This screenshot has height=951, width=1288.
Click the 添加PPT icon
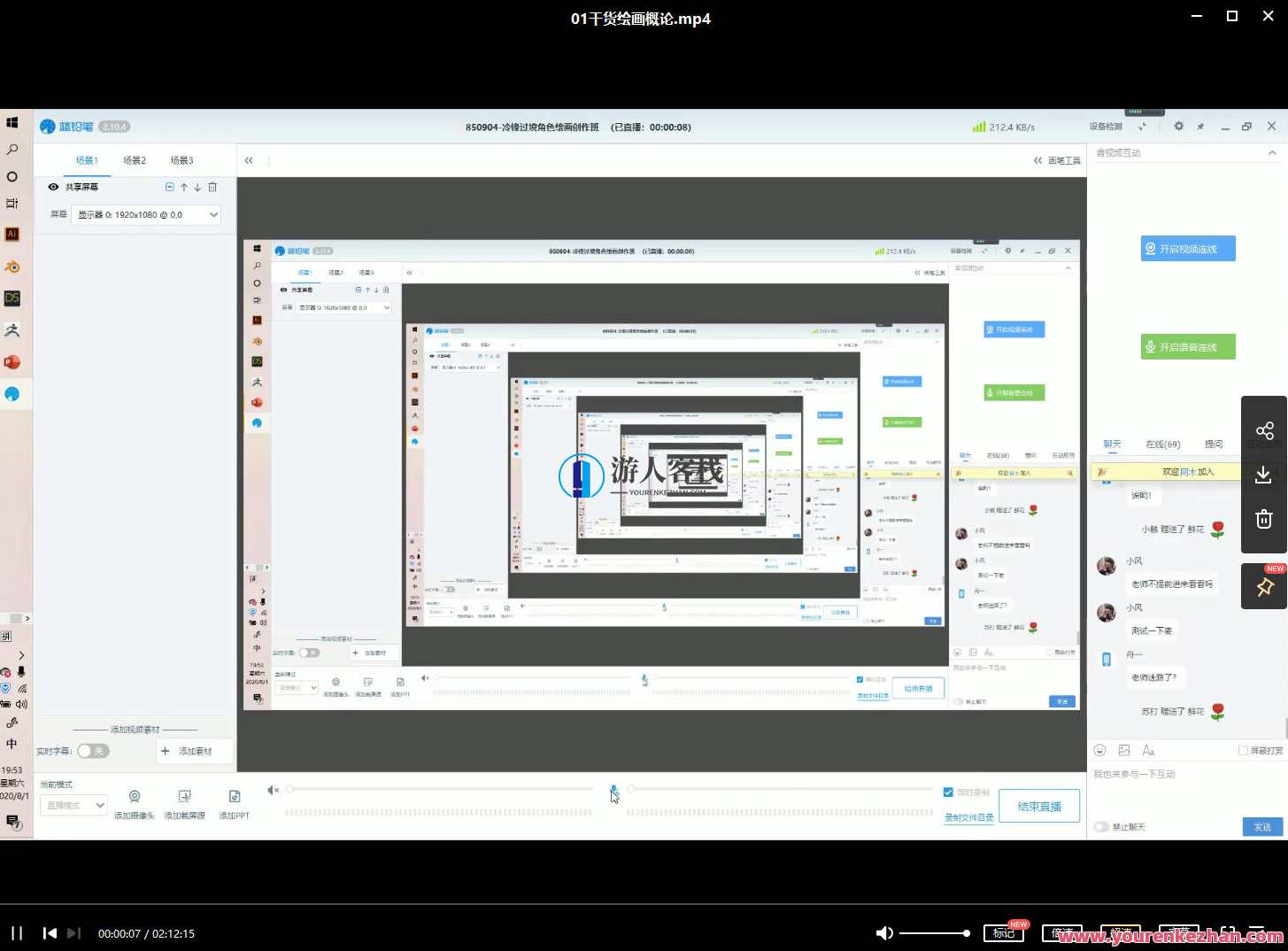235,797
